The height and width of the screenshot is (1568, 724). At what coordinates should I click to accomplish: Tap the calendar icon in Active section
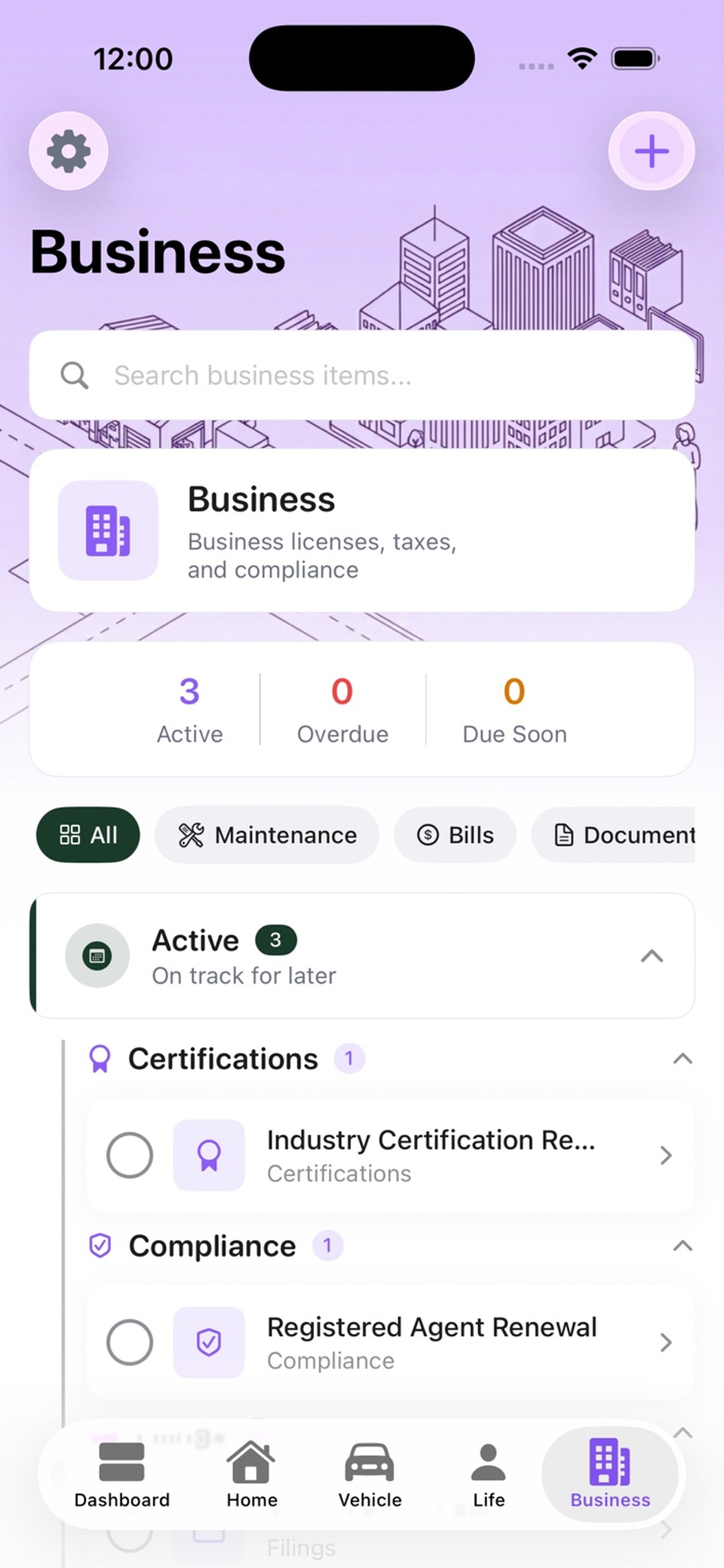97,955
